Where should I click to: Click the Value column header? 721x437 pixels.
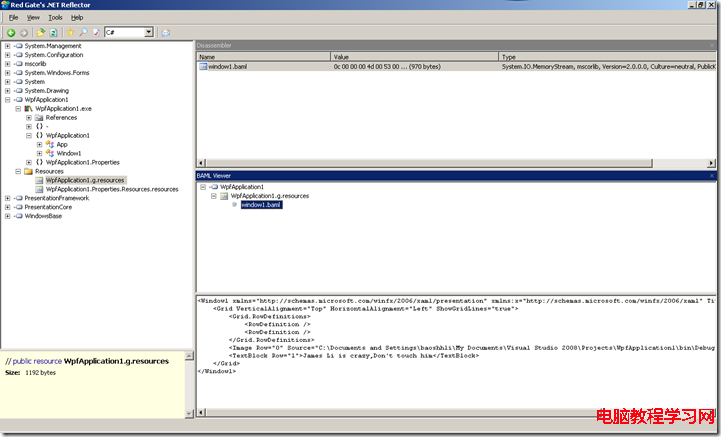(x=414, y=57)
